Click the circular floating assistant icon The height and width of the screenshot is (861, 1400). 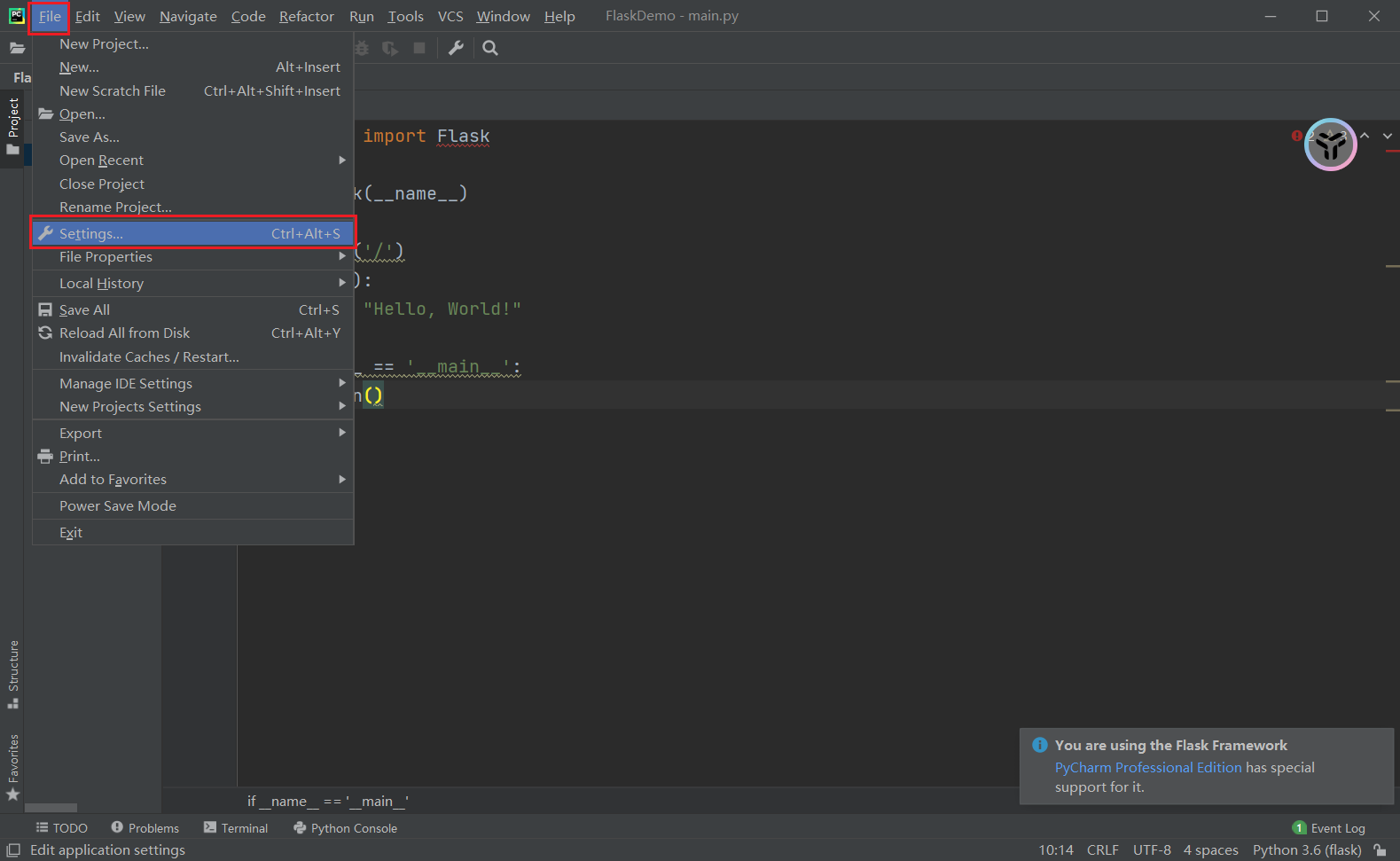1330,145
